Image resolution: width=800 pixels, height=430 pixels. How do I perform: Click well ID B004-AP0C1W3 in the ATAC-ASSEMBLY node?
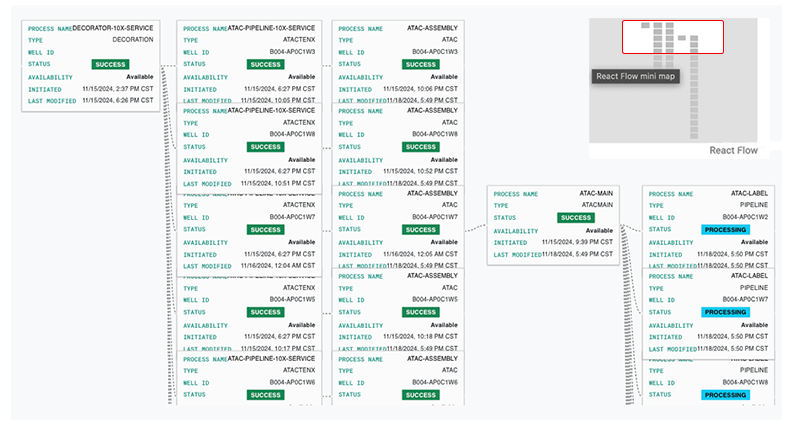point(434,51)
